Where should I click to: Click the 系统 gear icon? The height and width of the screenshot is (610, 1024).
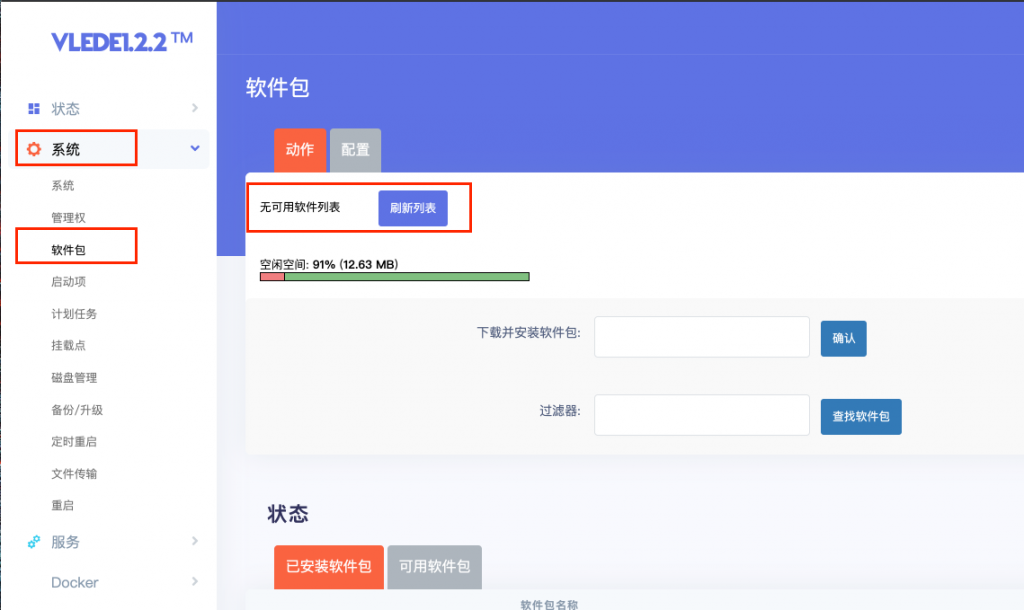pyautogui.click(x=34, y=149)
